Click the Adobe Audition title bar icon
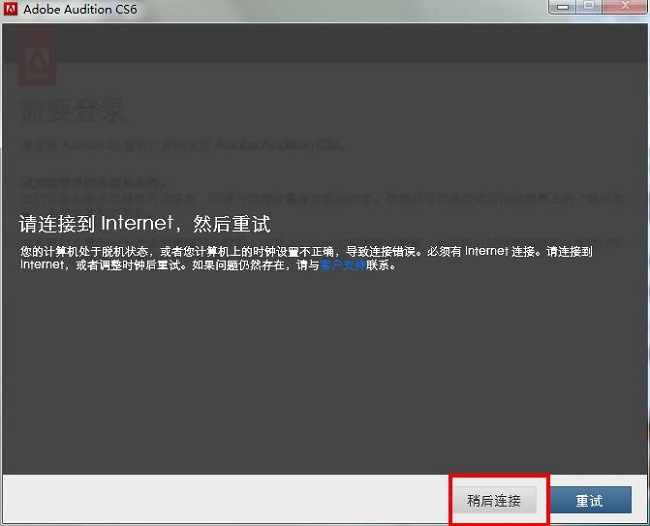 point(10,9)
